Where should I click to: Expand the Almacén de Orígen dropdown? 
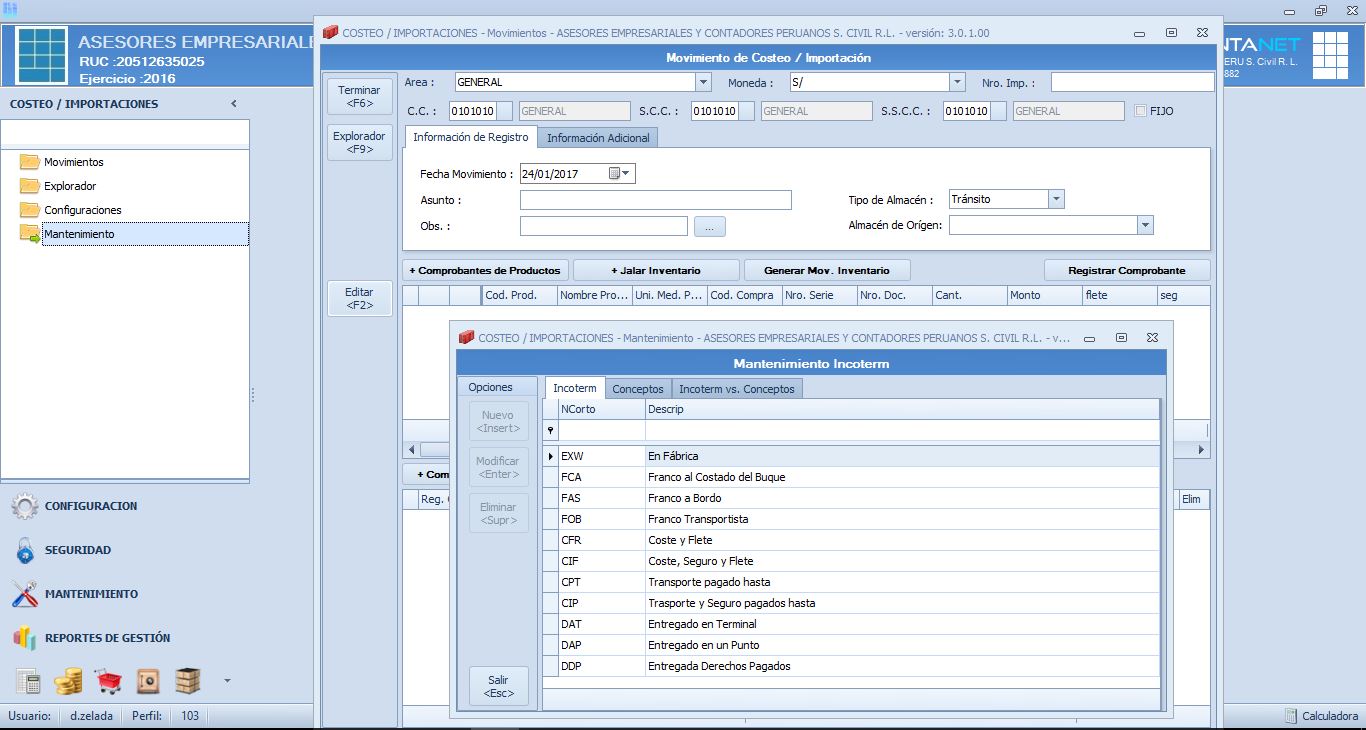[x=1145, y=226]
